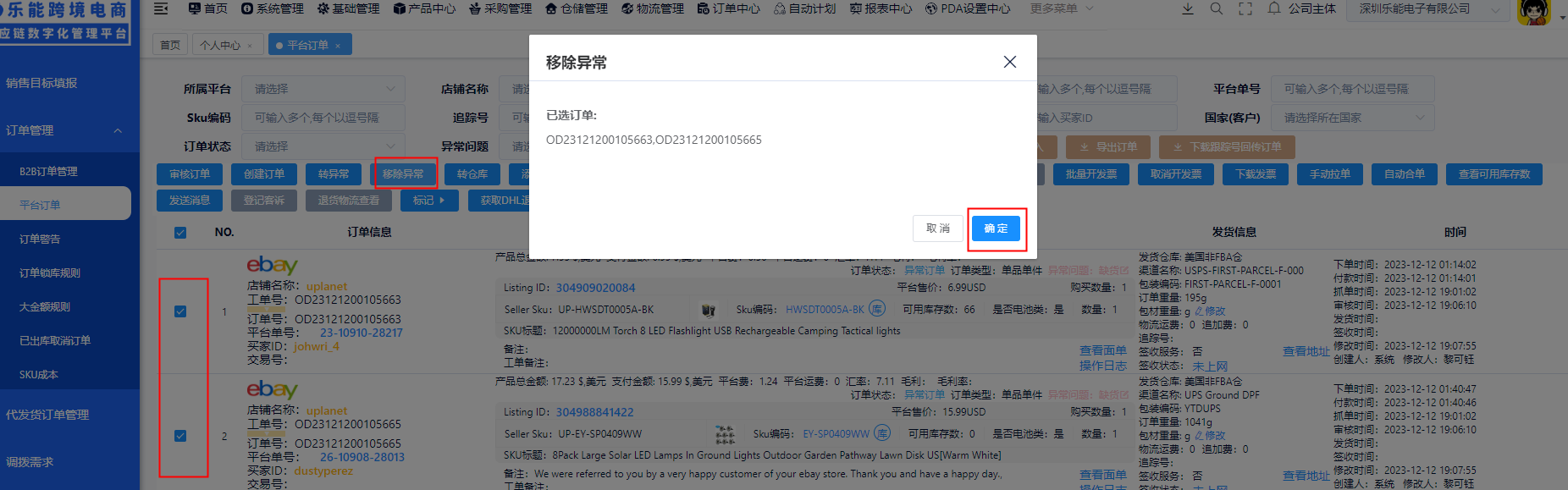The height and width of the screenshot is (490, 1568).
Task: Click the download icon in top bar
Action: (x=1188, y=8)
